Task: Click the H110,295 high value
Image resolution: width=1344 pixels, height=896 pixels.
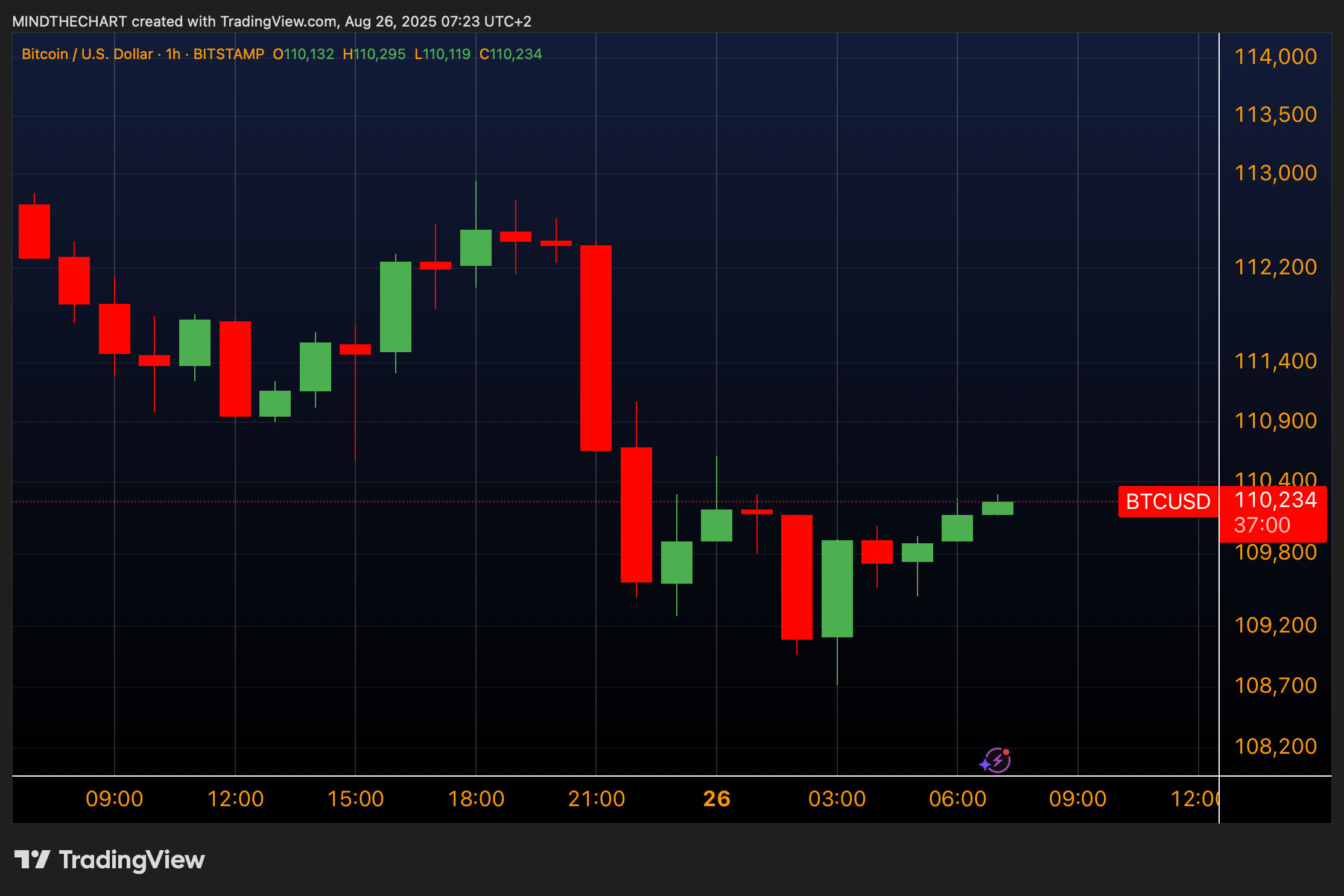Action: click(374, 54)
